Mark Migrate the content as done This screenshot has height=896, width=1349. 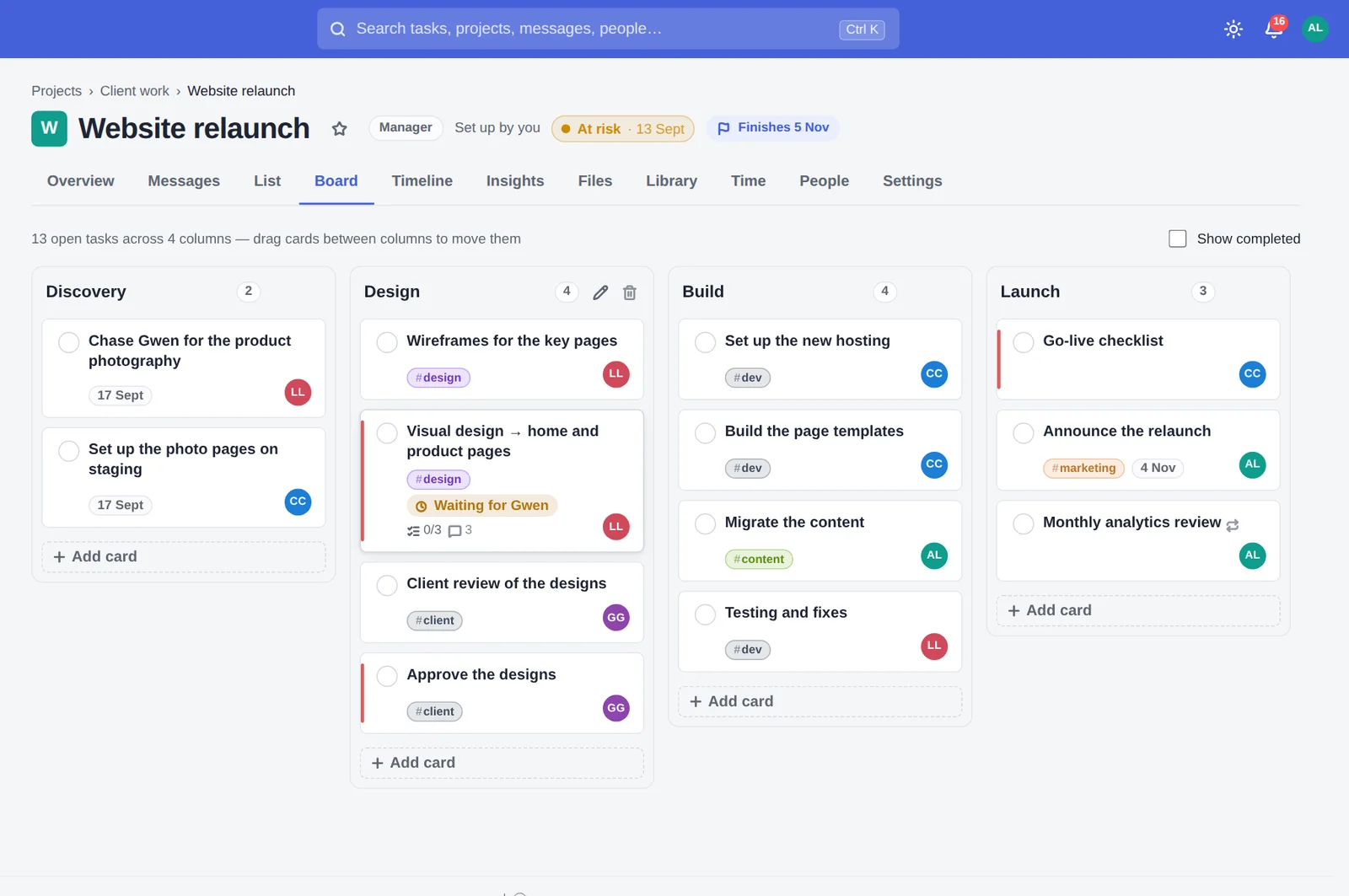[705, 523]
